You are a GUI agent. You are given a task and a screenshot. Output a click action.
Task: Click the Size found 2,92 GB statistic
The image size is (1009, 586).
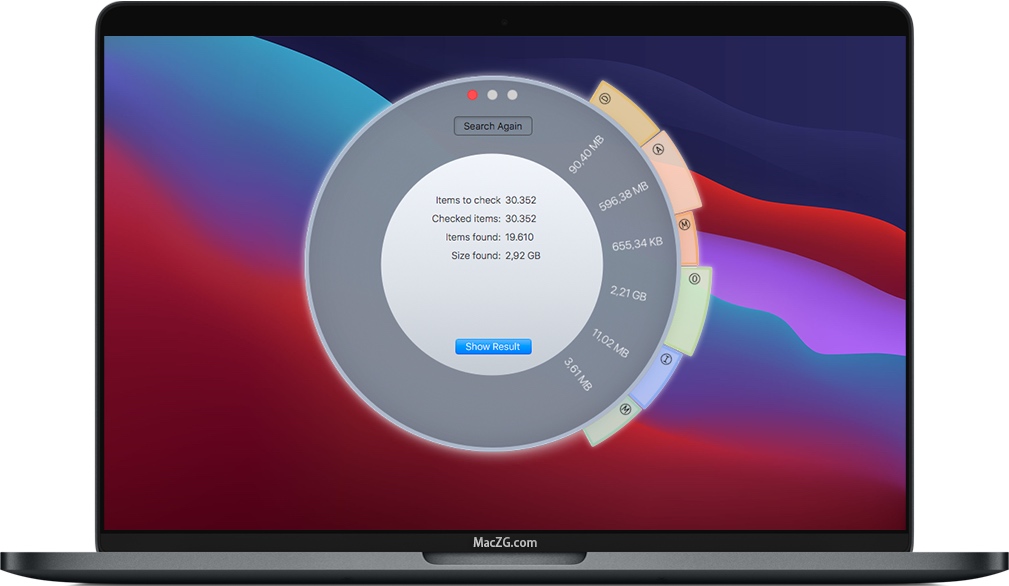(x=493, y=255)
